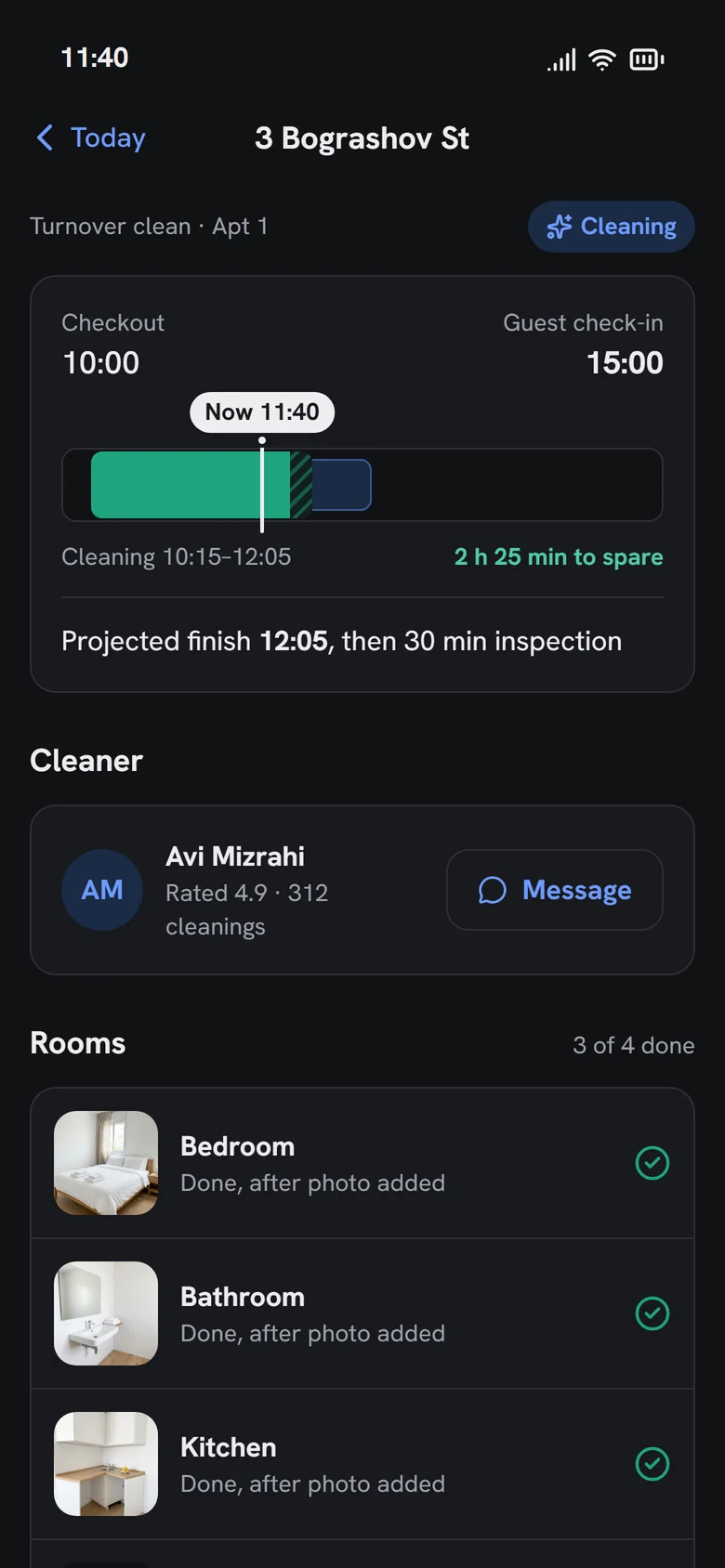725x1568 pixels.
Task: Tap the blue inspection segment on timeline
Action: [341, 485]
